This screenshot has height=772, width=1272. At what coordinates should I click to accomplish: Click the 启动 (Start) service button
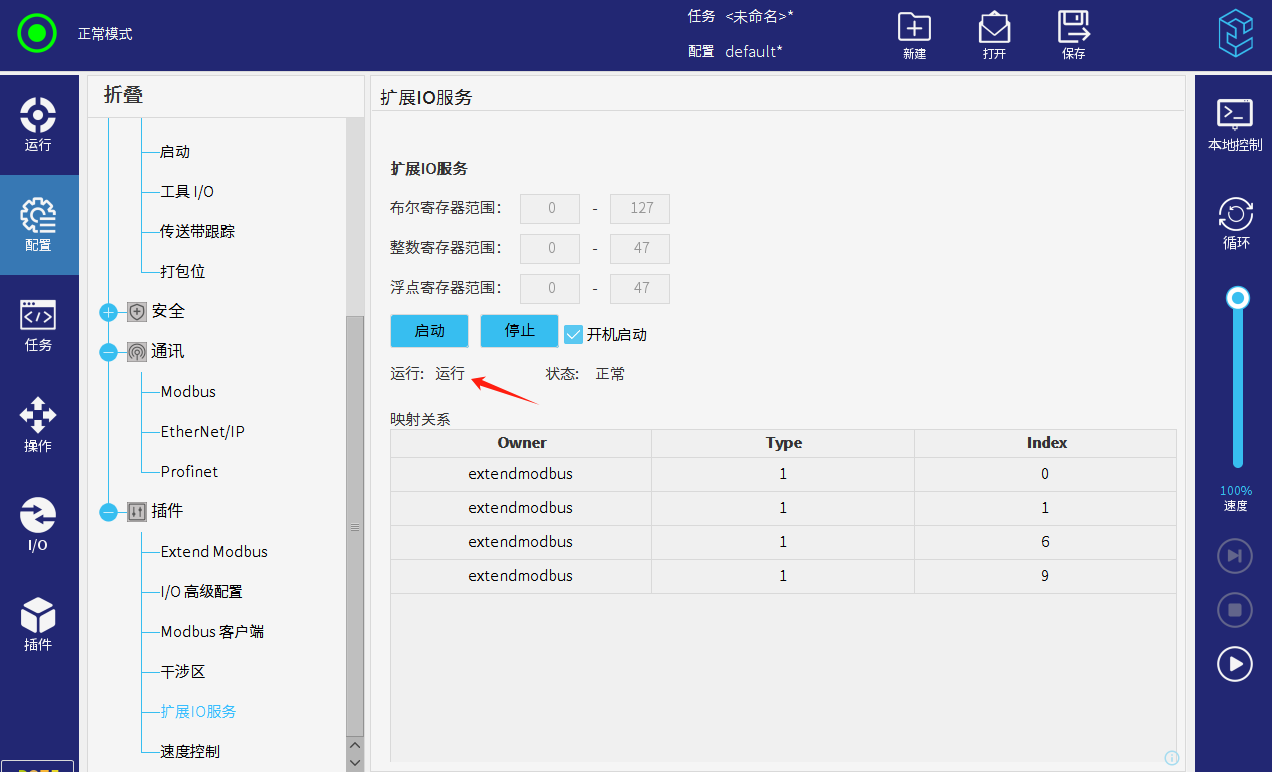pos(429,331)
